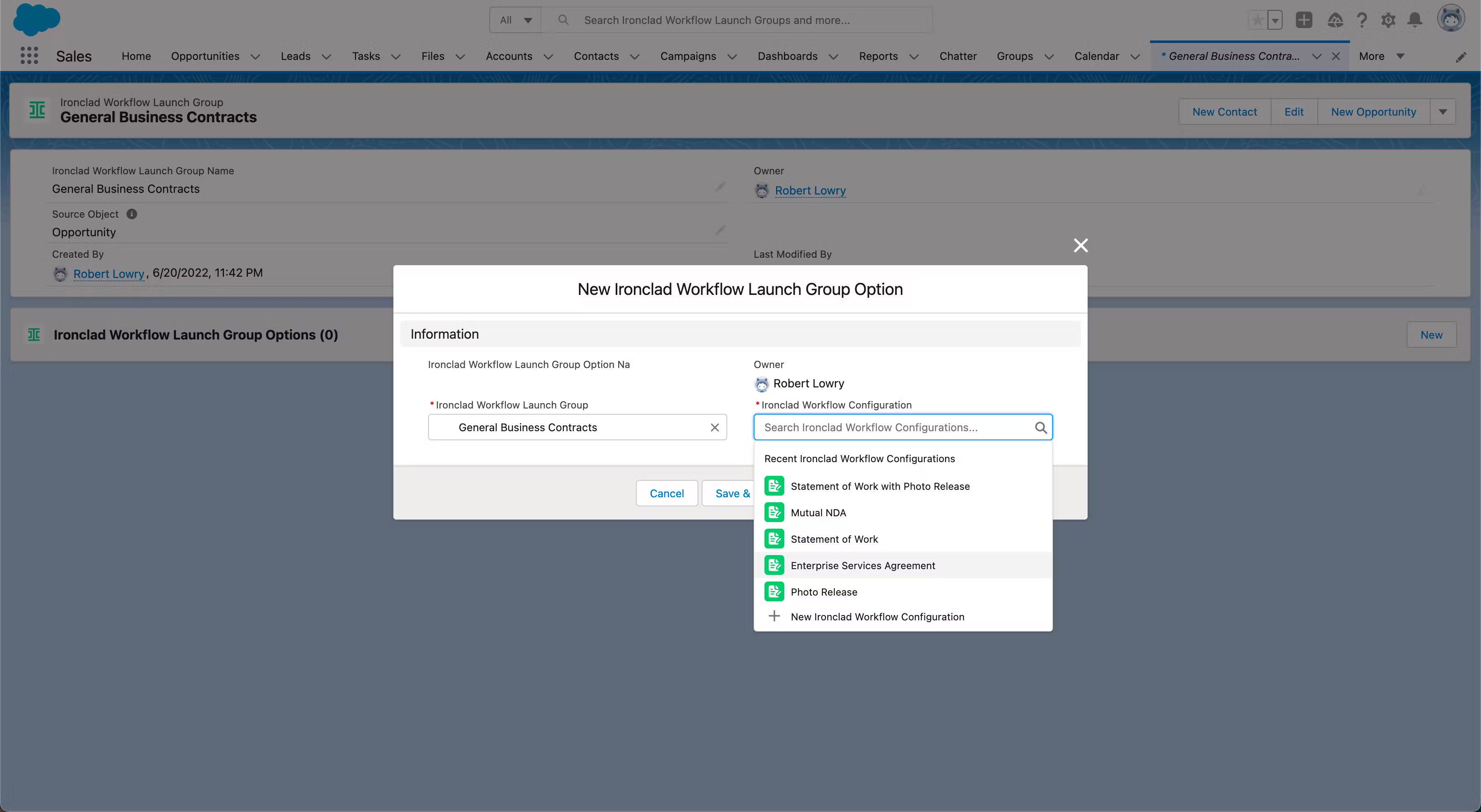This screenshot has width=1481, height=812.
Task: Open the user profile avatar
Action: tap(1451, 19)
